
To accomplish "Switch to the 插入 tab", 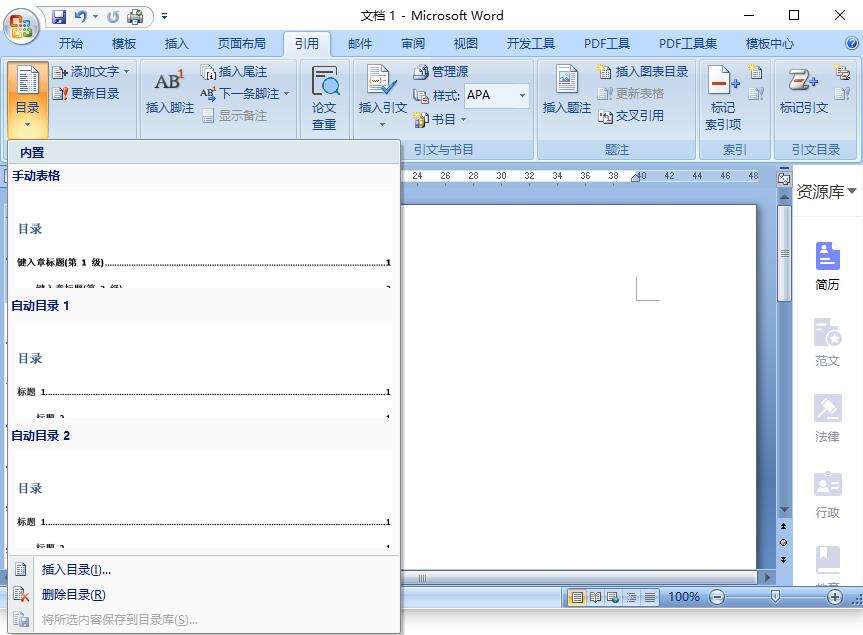I will coord(177,43).
